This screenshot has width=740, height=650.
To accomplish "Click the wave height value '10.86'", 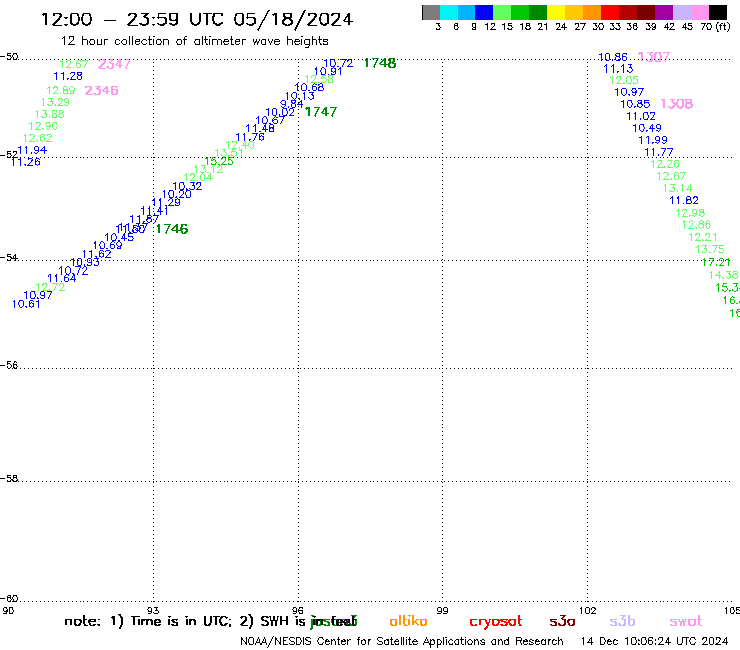I will (x=613, y=57).
